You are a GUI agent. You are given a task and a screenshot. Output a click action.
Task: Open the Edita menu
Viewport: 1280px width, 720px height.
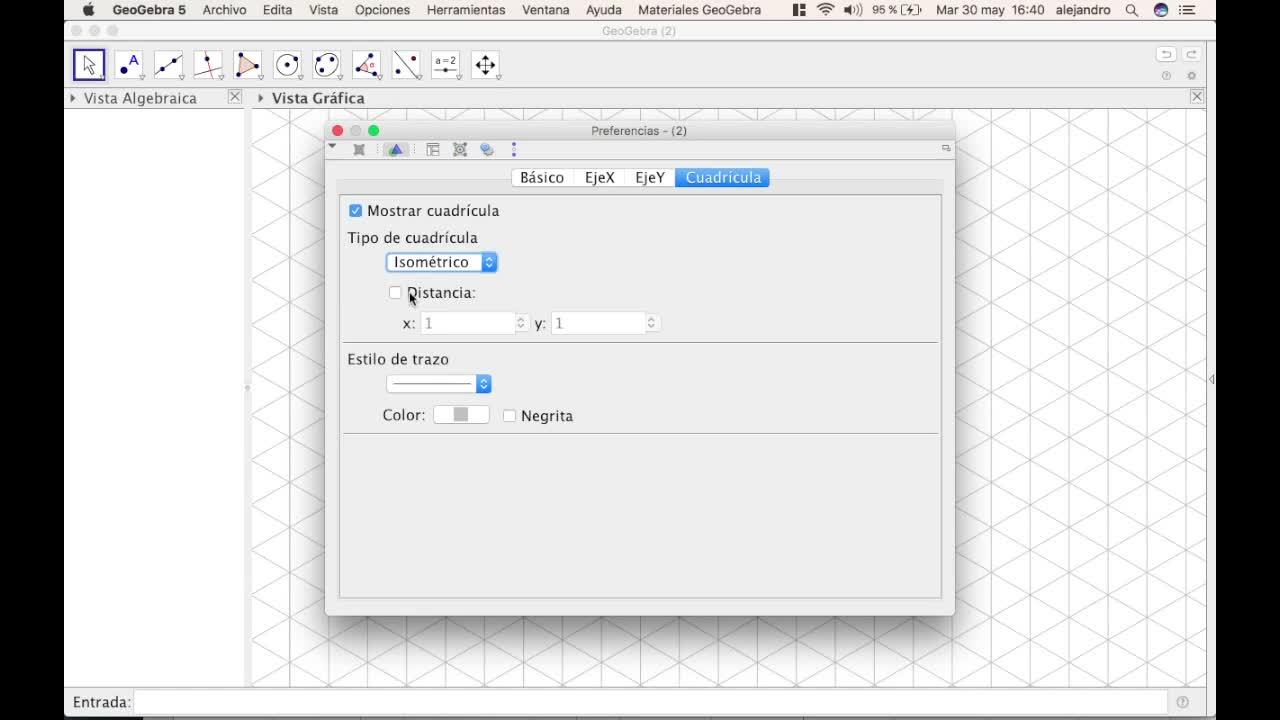(x=277, y=10)
